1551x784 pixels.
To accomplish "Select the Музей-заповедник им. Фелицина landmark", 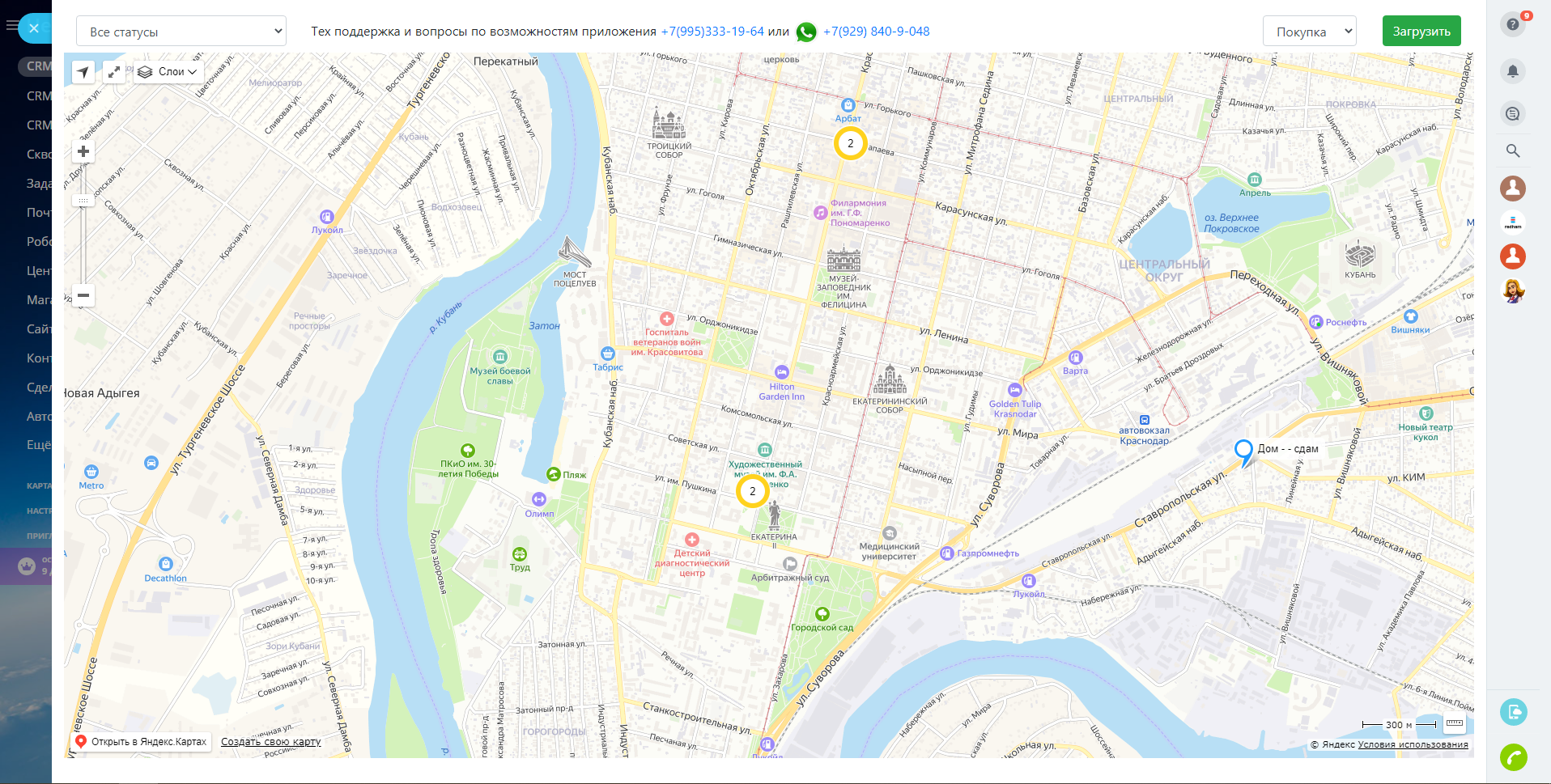I will click(843, 259).
